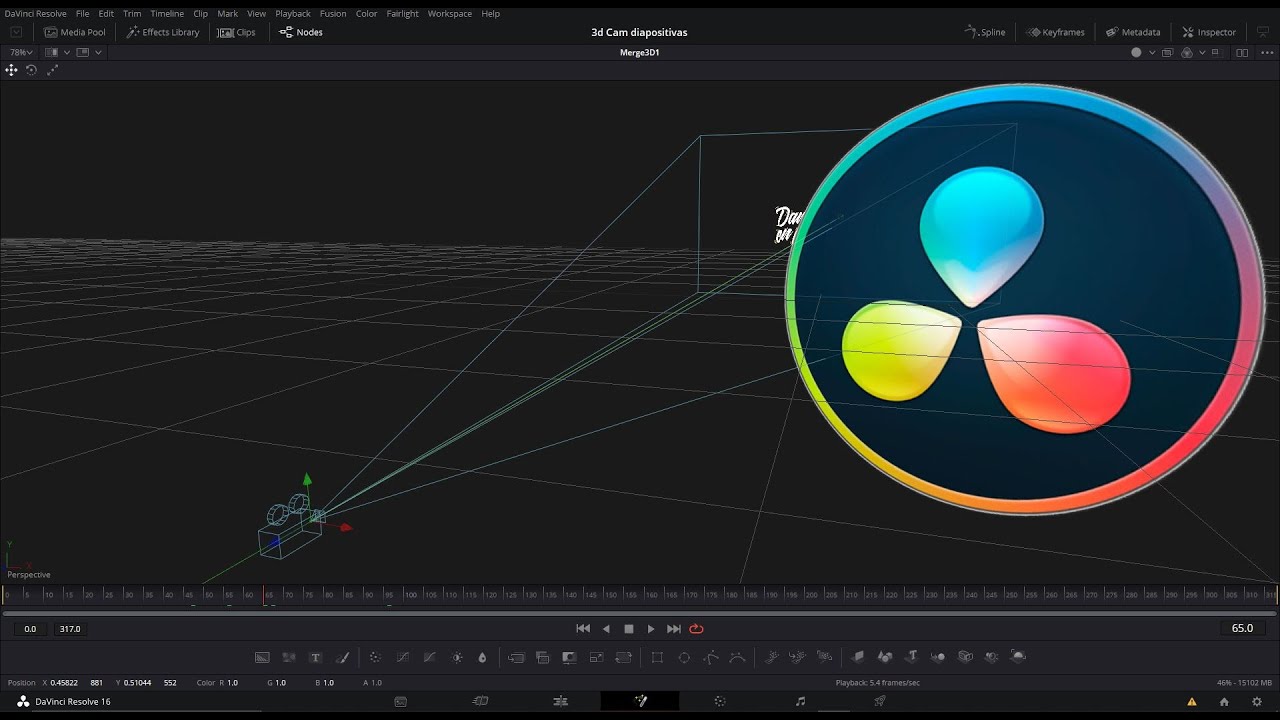Open the SubView dropdown arrow

(98, 52)
